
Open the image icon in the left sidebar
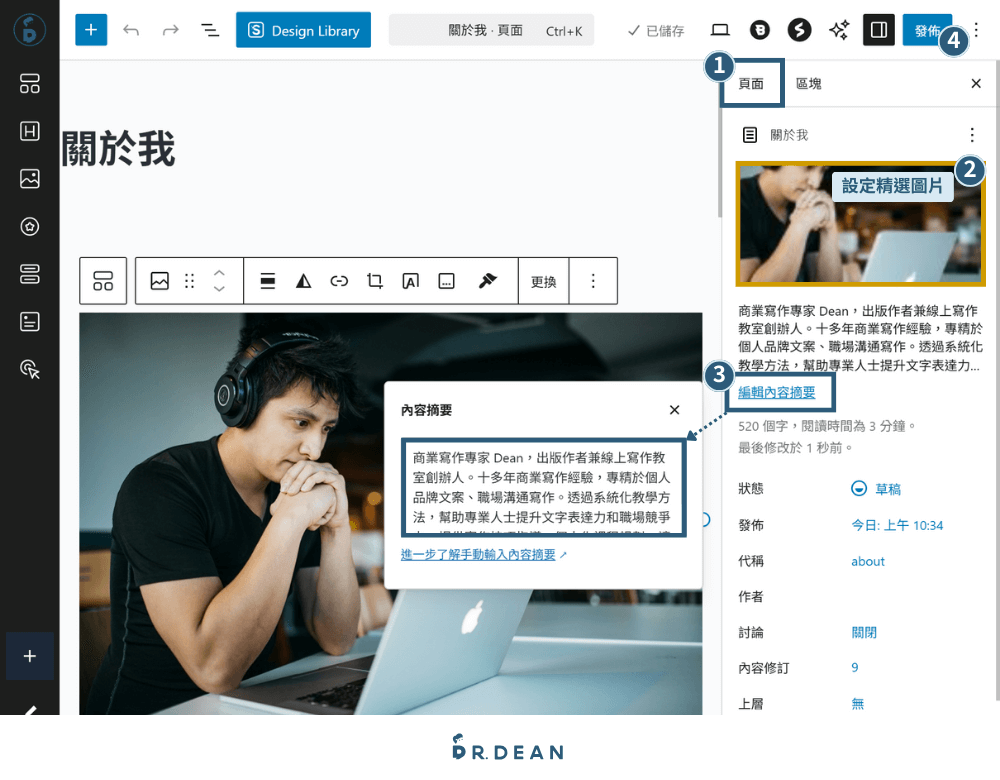point(29,179)
